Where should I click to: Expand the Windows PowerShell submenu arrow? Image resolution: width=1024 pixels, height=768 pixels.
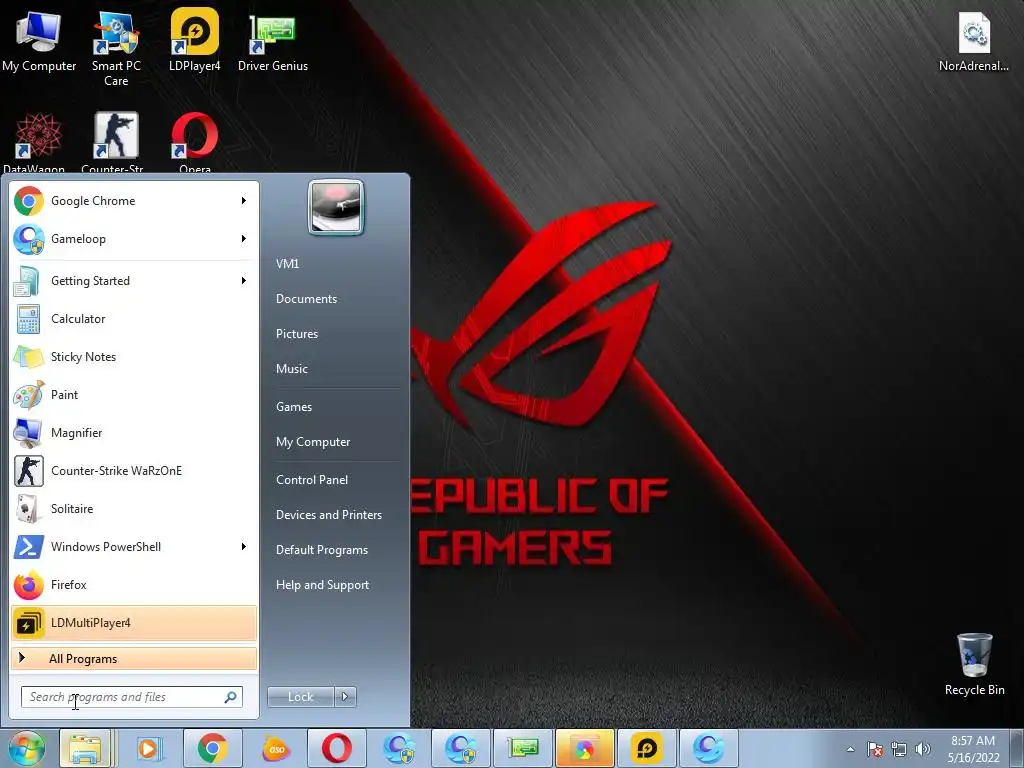244,547
